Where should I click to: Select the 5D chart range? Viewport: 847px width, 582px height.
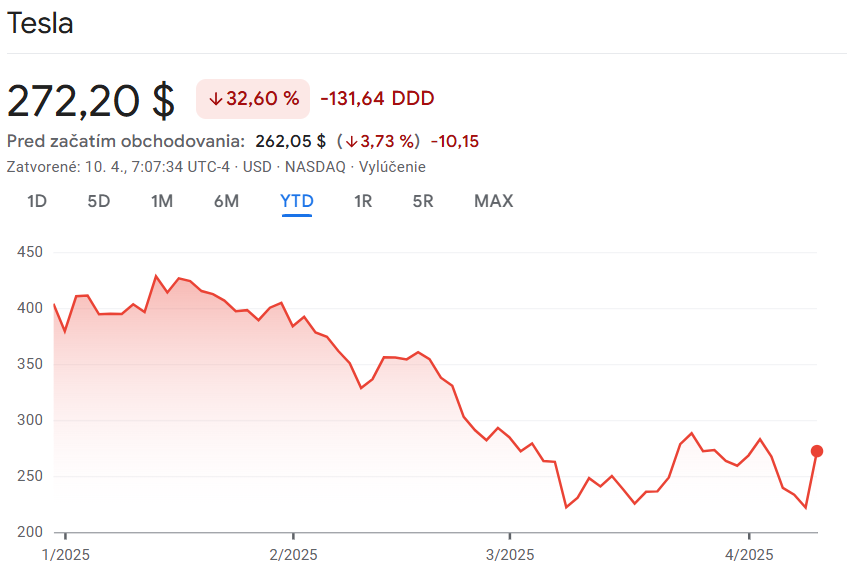point(99,201)
